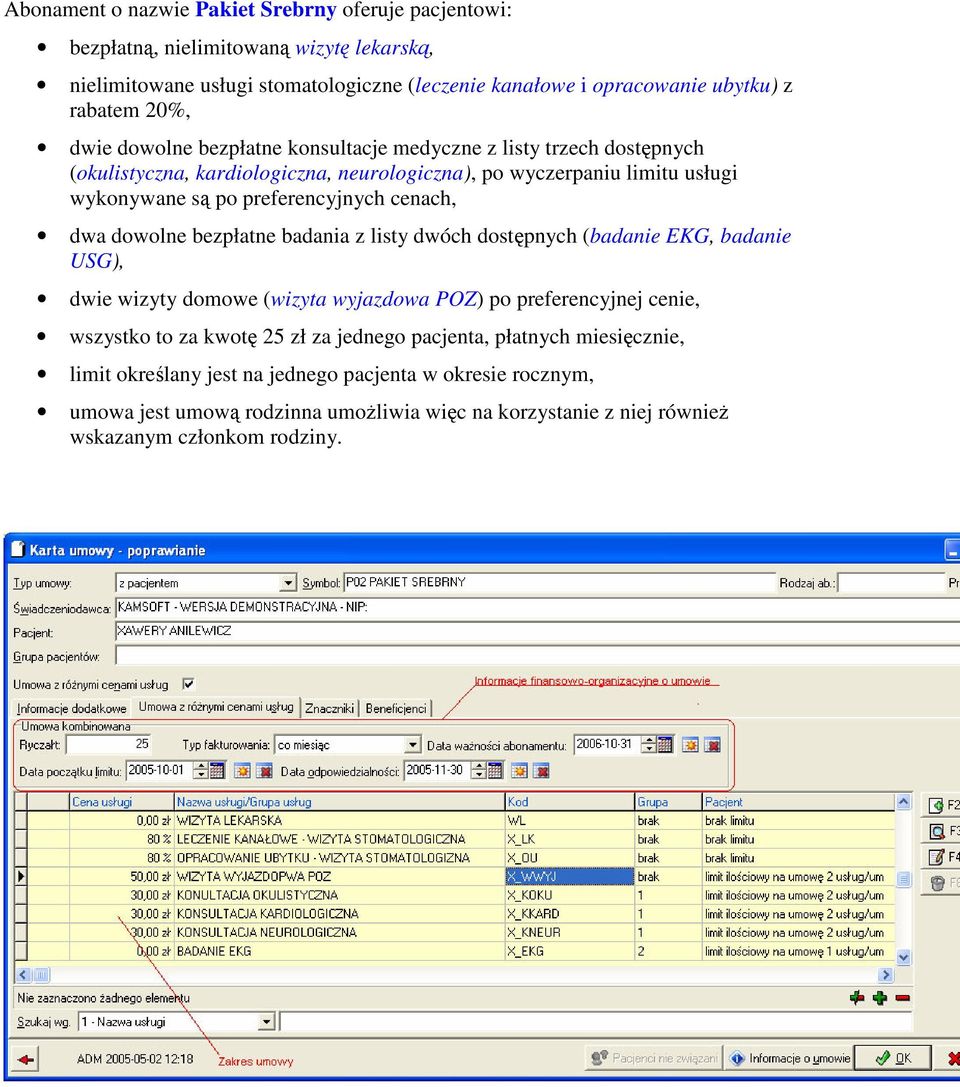Set today's date for Data ważności abonamentu
Screen dimensions: 960x1087
pos(690,745)
